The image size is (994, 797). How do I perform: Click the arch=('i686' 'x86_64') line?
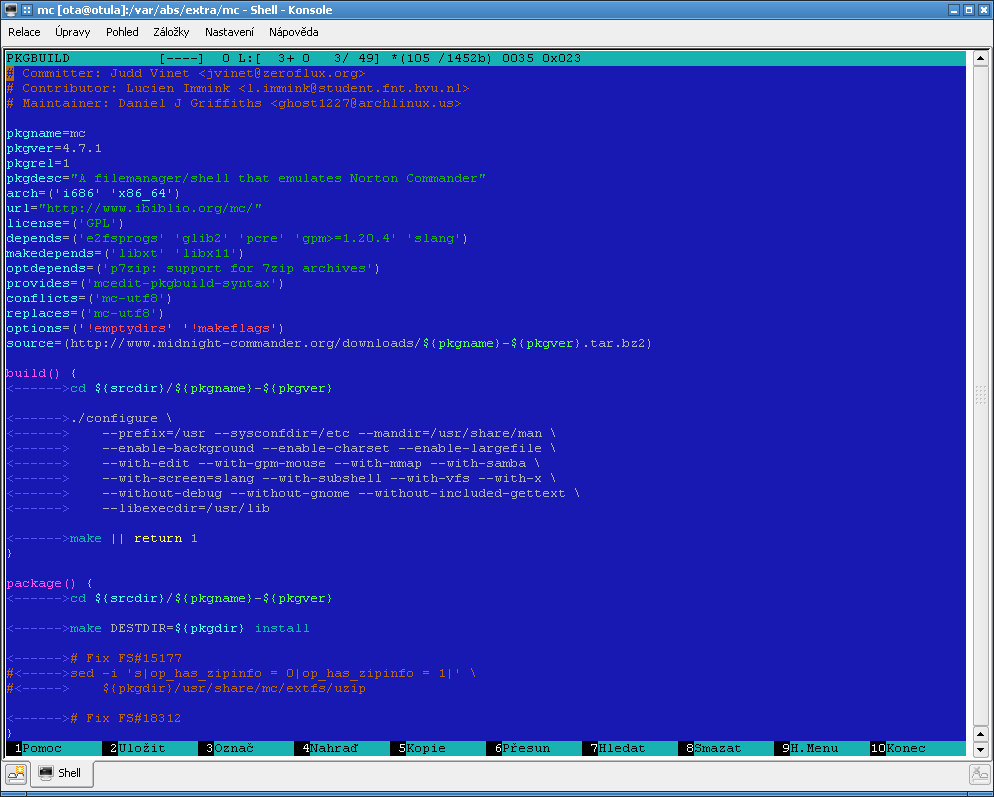93,193
